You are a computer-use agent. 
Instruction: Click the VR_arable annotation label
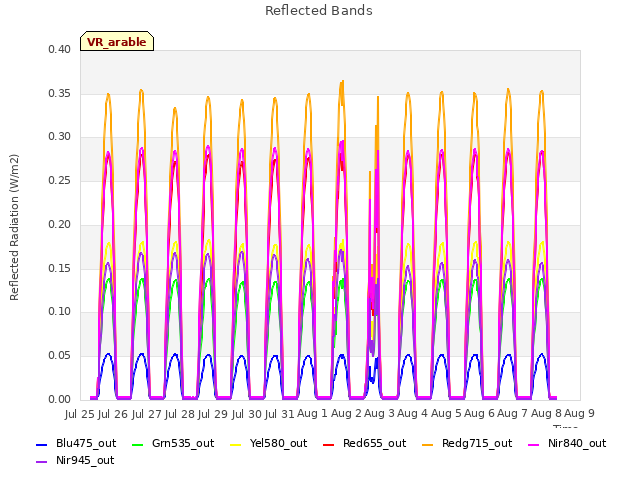tap(117, 41)
